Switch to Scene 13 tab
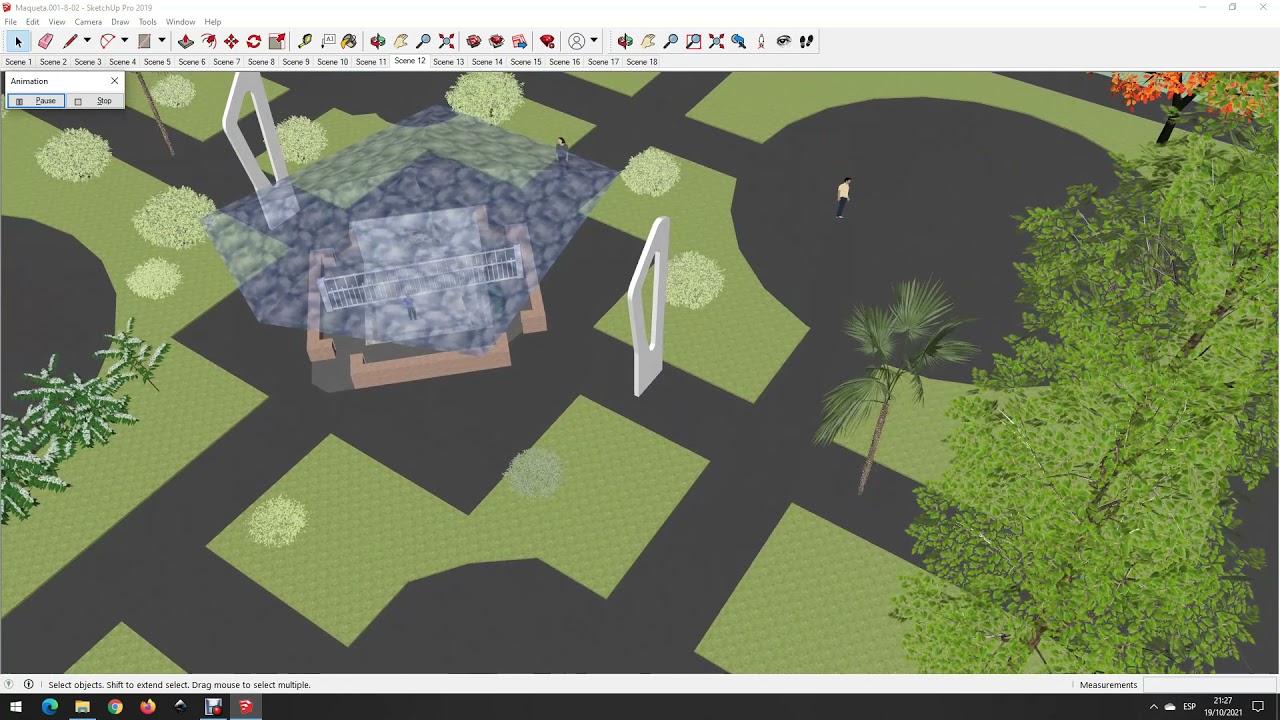Image resolution: width=1280 pixels, height=720 pixels. [448, 62]
